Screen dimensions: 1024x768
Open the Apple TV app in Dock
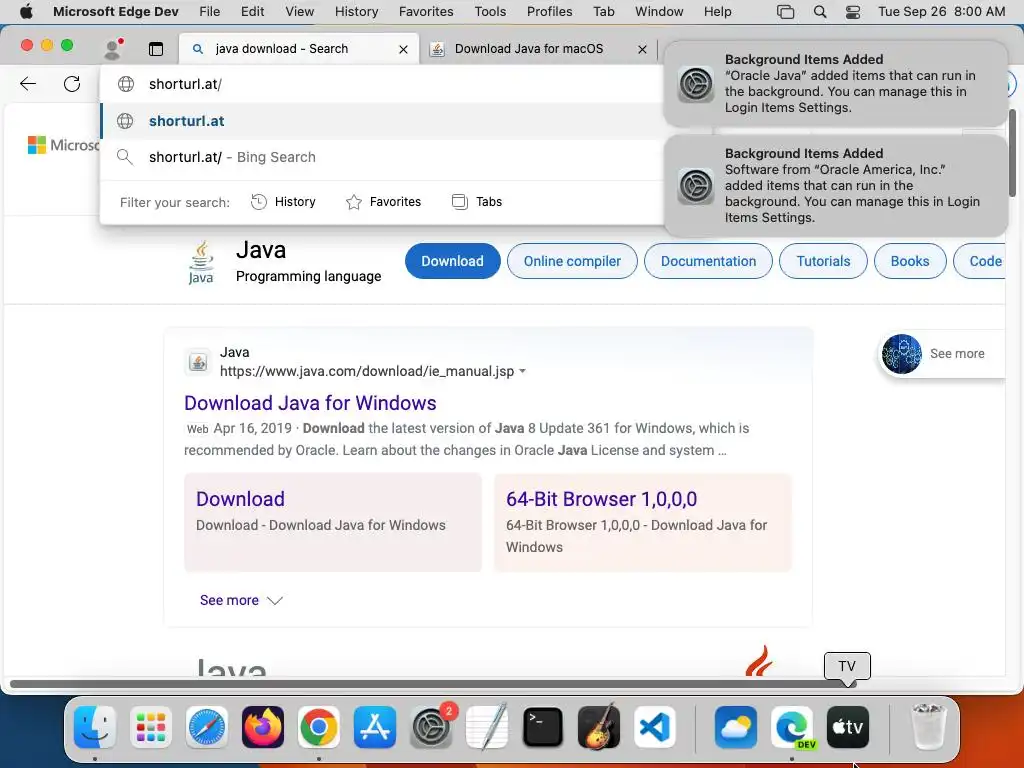(848, 727)
